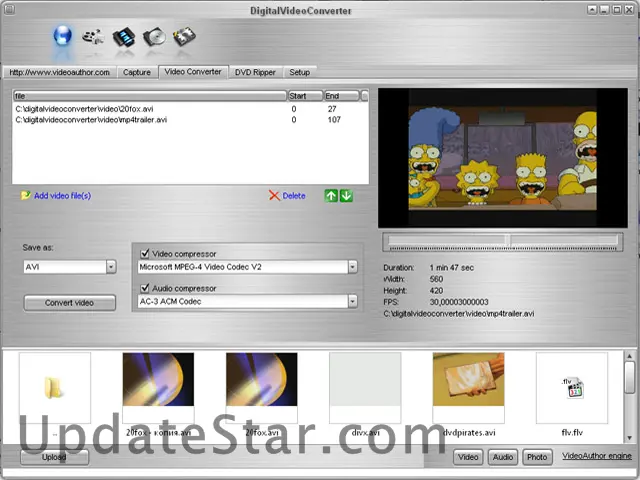Click the blue globe website icon
The height and width of the screenshot is (480, 640).
[62, 36]
